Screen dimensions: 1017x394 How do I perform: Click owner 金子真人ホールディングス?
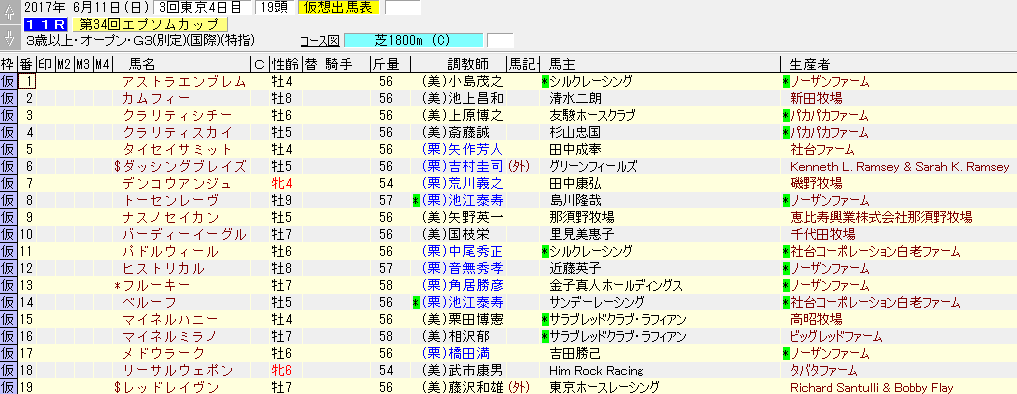click(615, 285)
